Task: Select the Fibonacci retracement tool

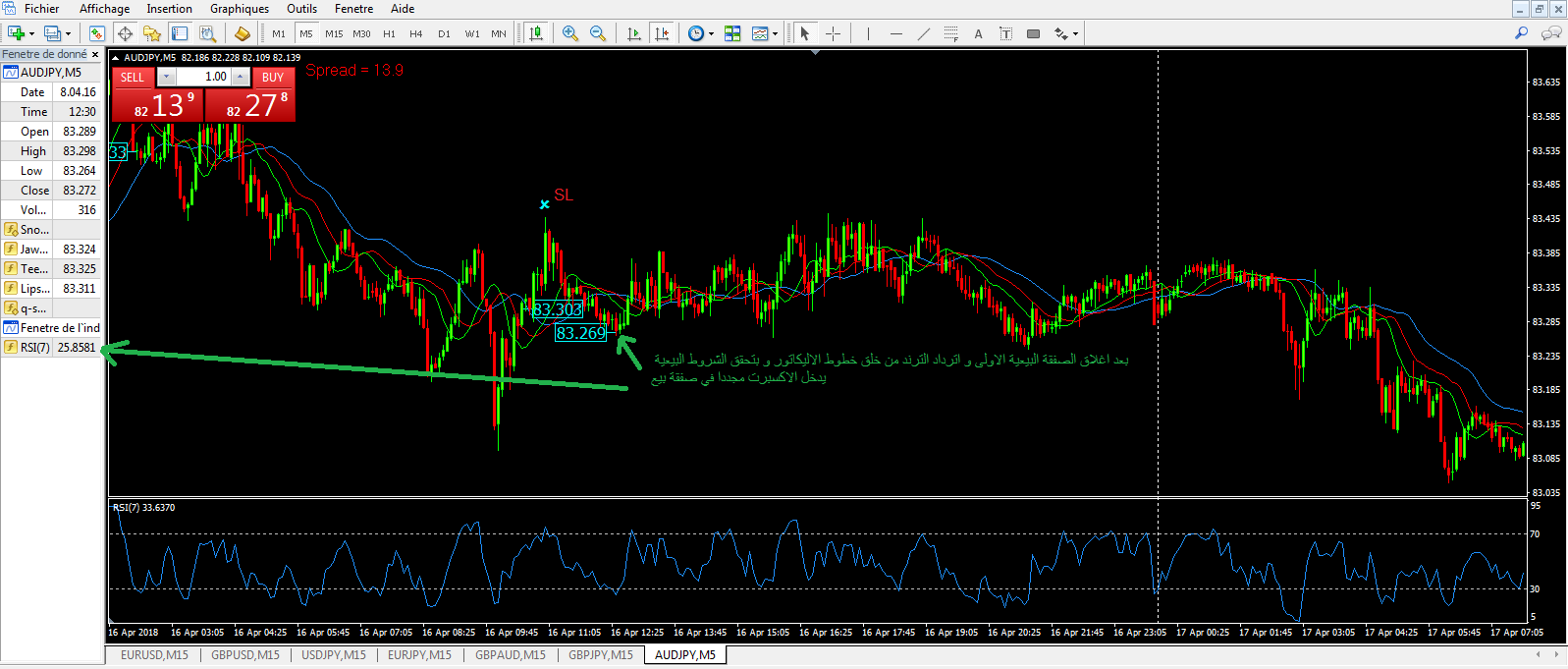Action: pyautogui.click(x=950, y=33)
